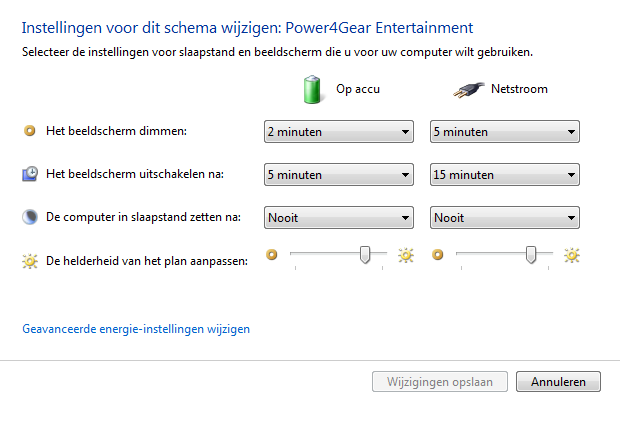Click low brightness icon on battery slider
620x422 pixels.
coord(271,255)
